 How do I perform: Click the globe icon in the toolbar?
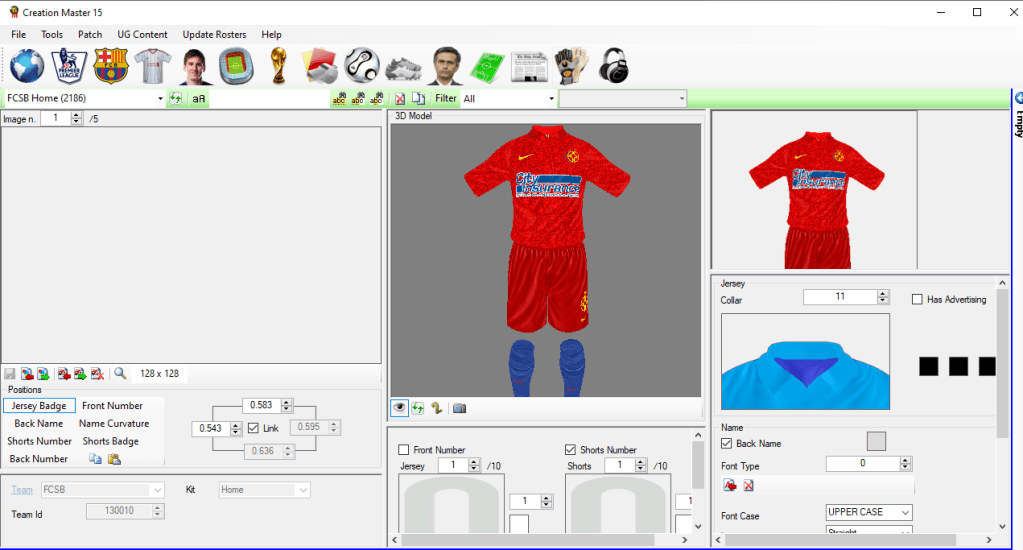click(x=27, y=67)
